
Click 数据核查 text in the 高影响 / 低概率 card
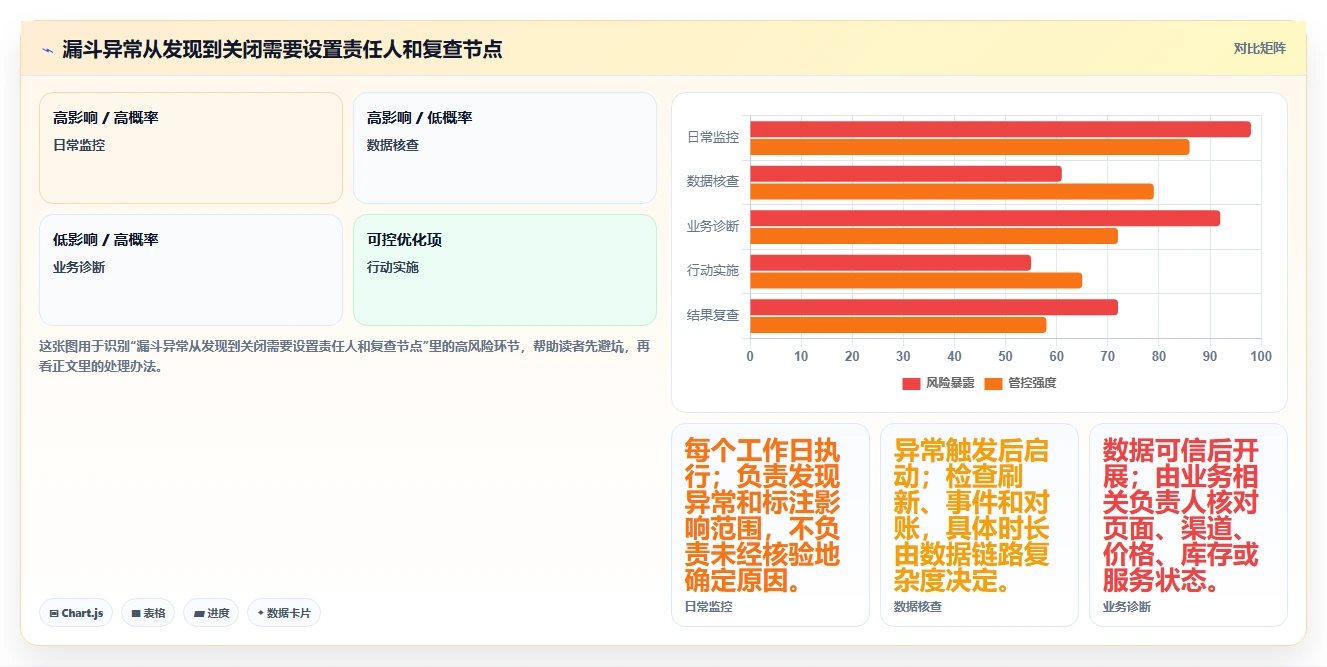pyautogui.click(x=393, y=145)
